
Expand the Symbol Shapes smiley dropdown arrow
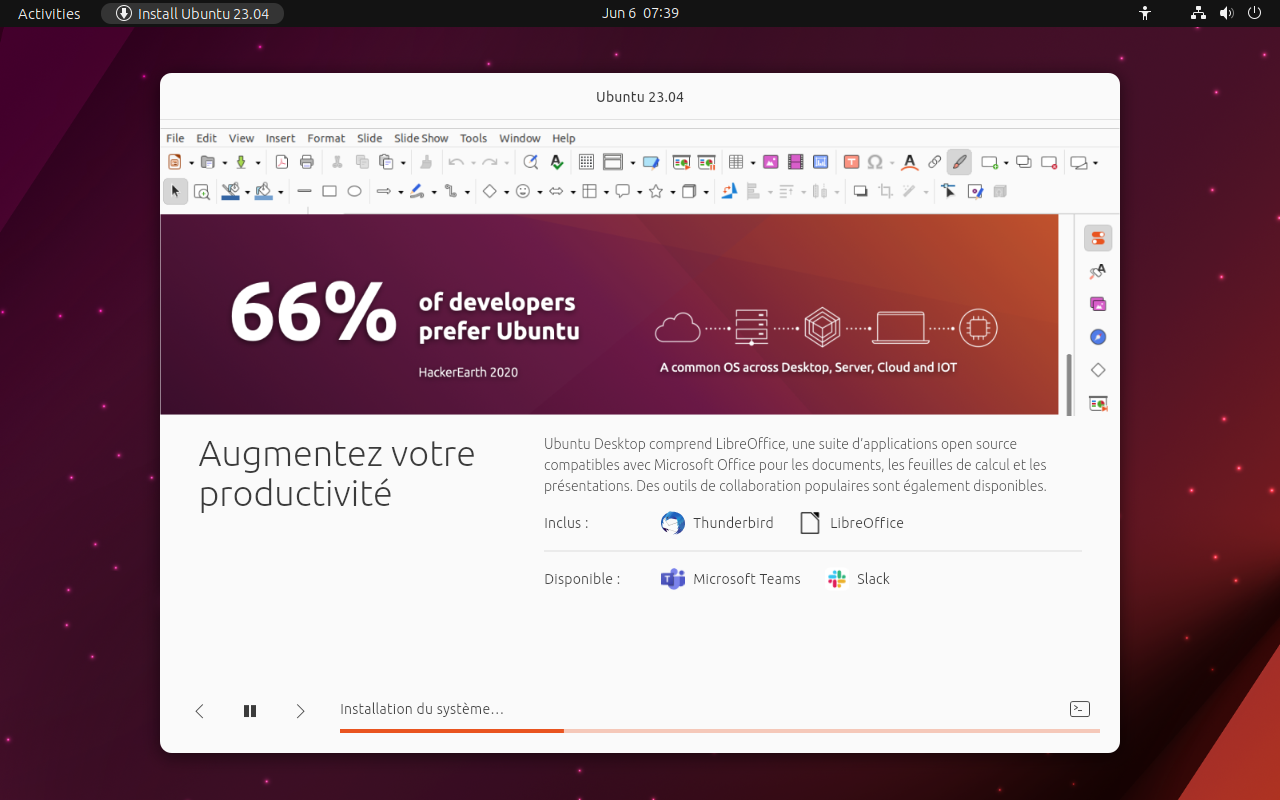539,191
